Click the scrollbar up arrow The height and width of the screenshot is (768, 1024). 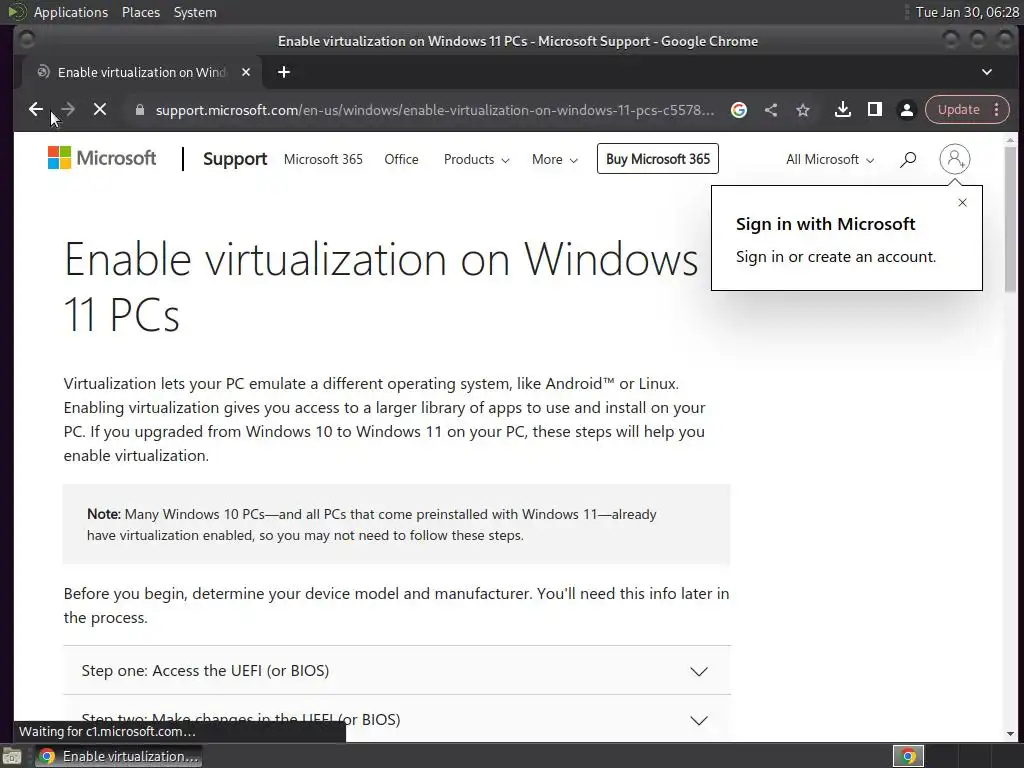coord(1010,140)
